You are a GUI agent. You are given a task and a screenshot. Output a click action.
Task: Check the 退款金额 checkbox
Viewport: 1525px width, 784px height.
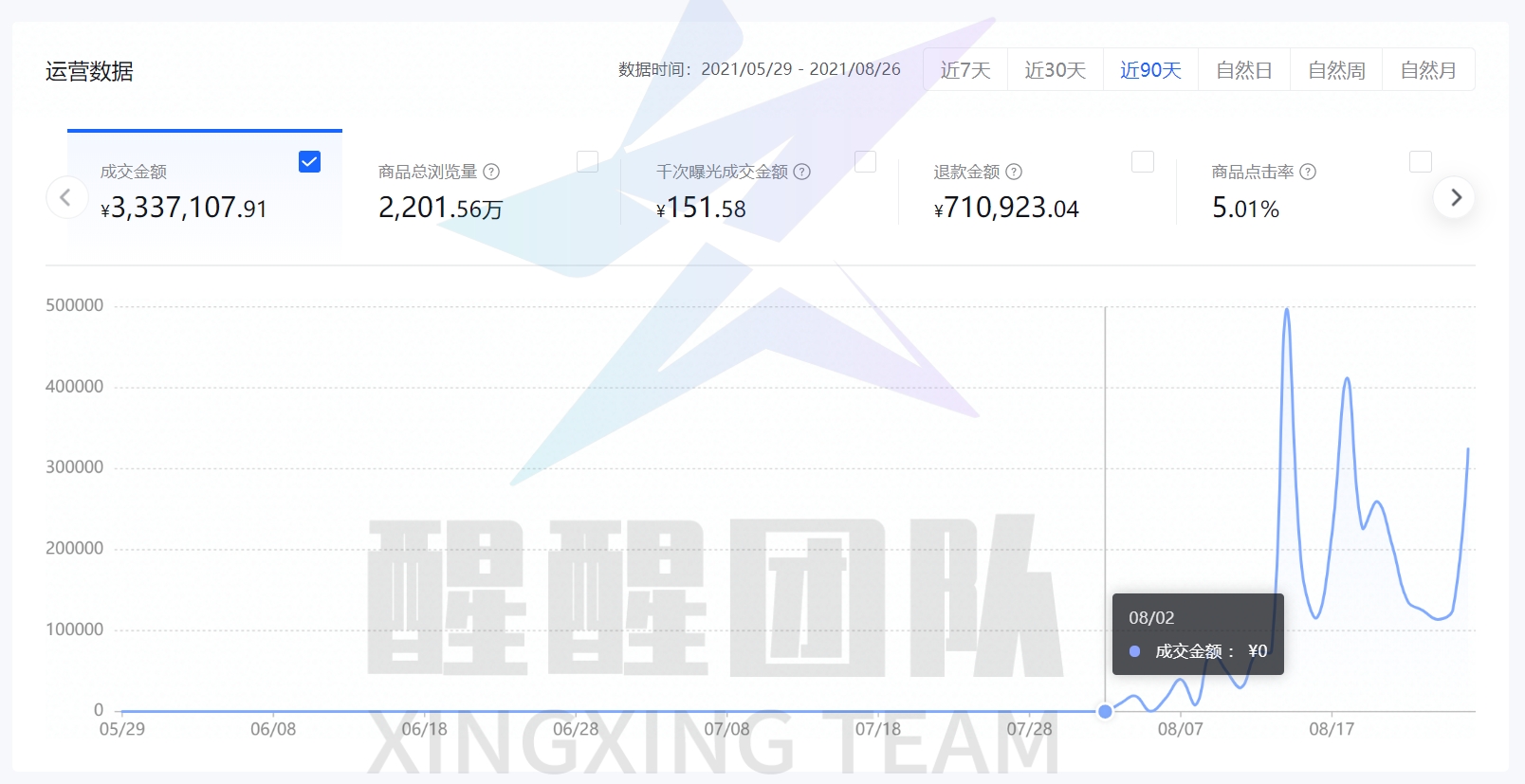pyautogui.click(x=1143, y=161)
